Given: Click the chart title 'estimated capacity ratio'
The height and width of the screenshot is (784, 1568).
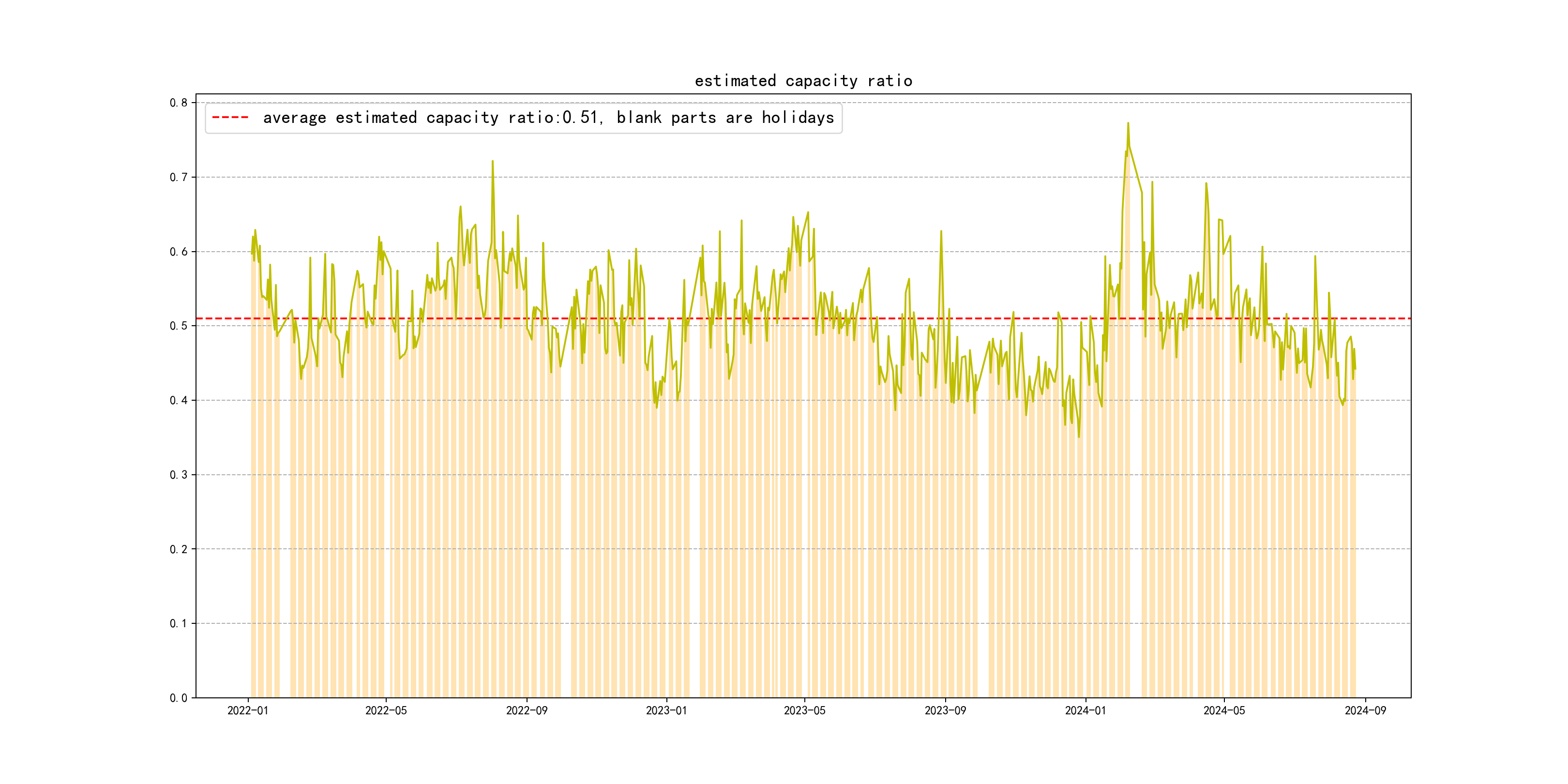Looking at the screenshot, I should [803, 81].
